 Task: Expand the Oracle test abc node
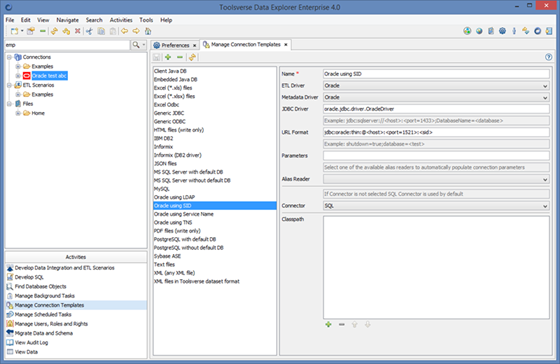(x=18, y=76)
